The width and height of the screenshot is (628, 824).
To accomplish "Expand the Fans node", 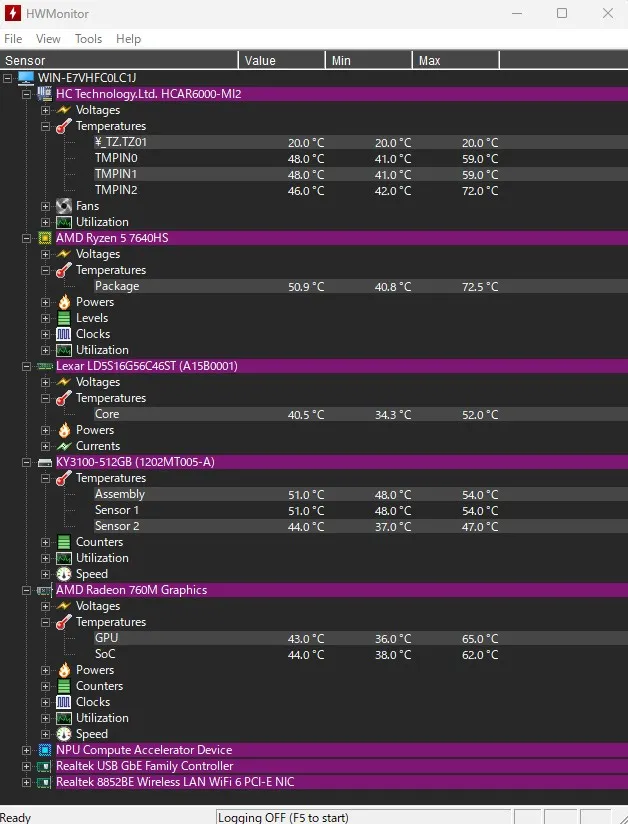I will pyautogui.click(x=46, y=206).
